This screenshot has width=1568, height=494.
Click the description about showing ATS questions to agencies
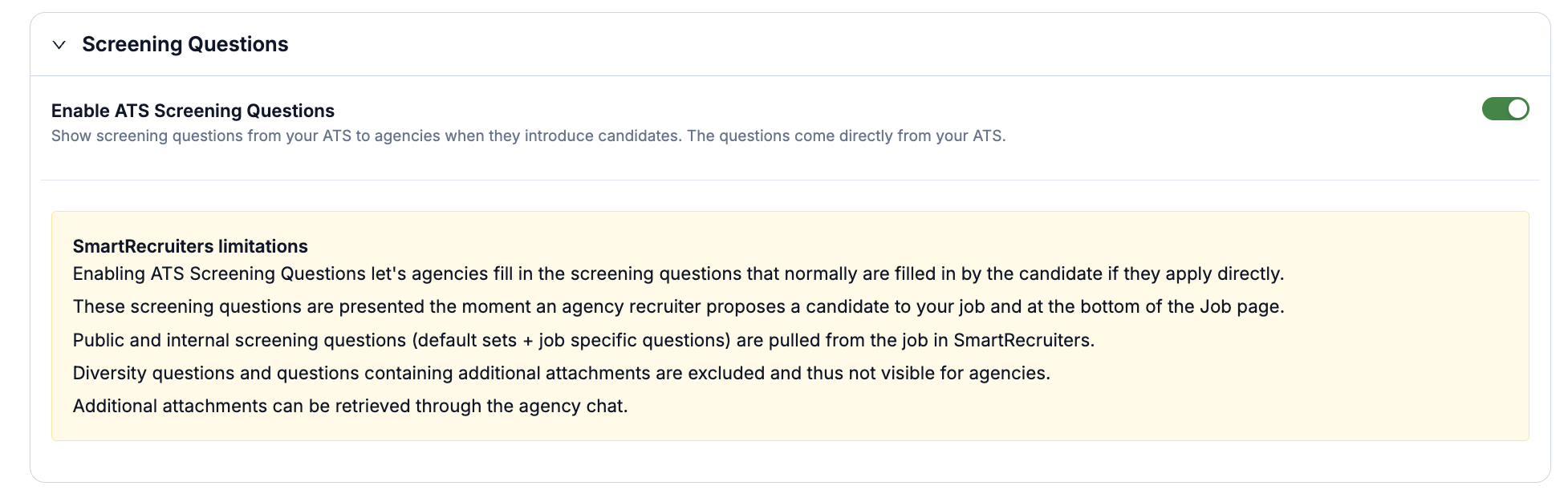pyautogui.click(x=528, y=136)
